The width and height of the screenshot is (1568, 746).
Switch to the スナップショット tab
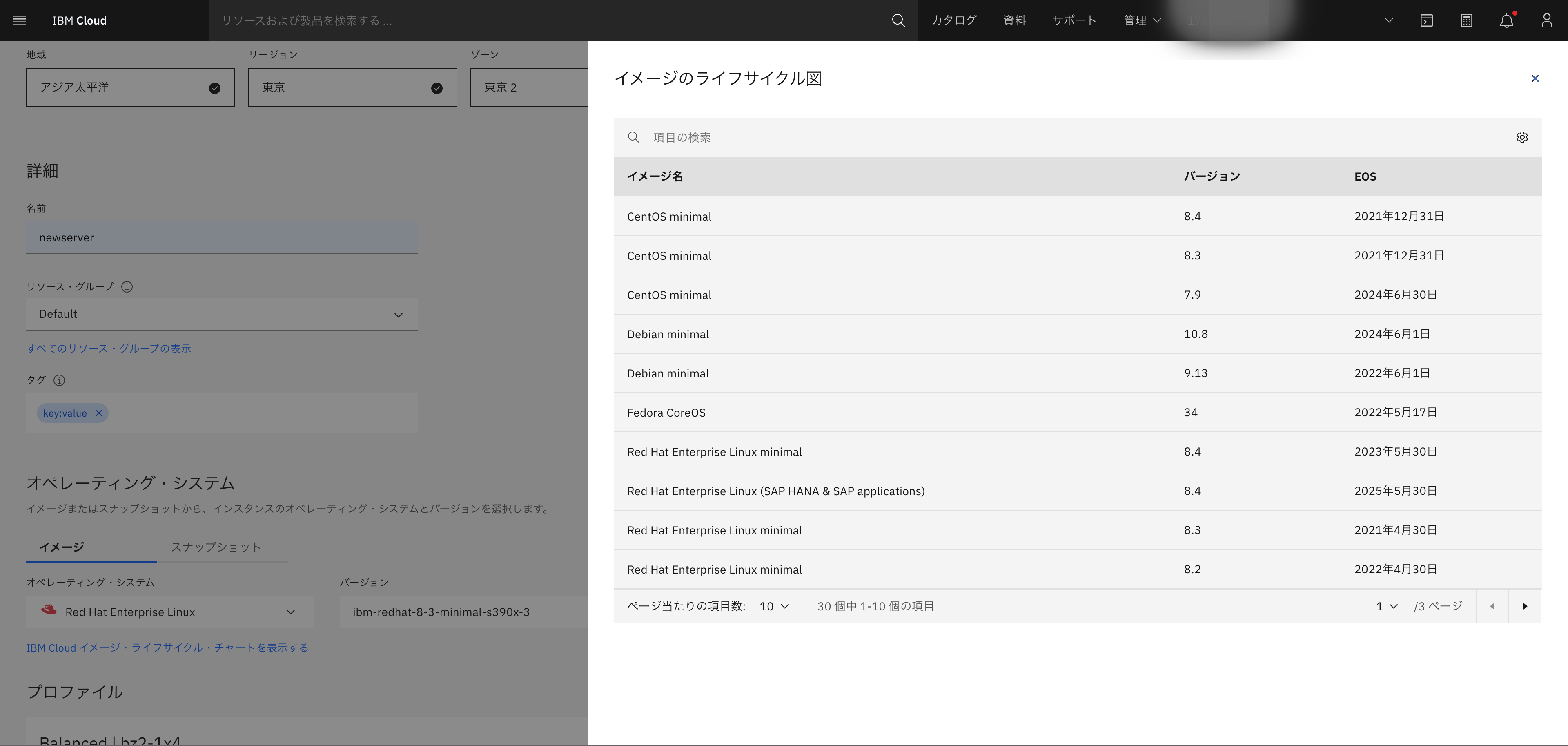click(216, 547)
